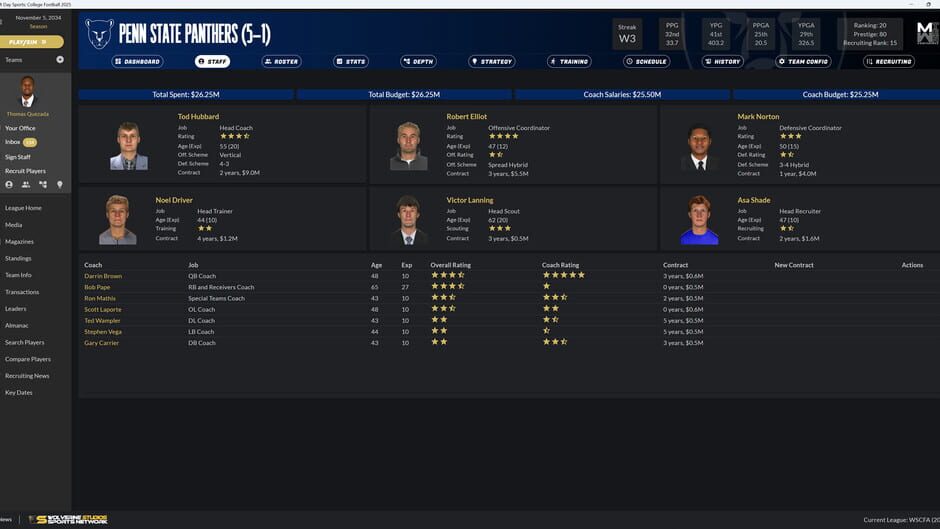Open DL Coach Ted Wampler
The width and height of the screenshot is (940, 529).
coord(103,321)
